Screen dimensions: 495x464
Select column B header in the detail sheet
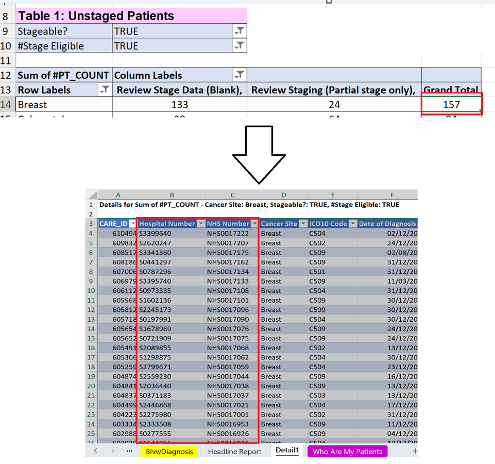[172, 195]
